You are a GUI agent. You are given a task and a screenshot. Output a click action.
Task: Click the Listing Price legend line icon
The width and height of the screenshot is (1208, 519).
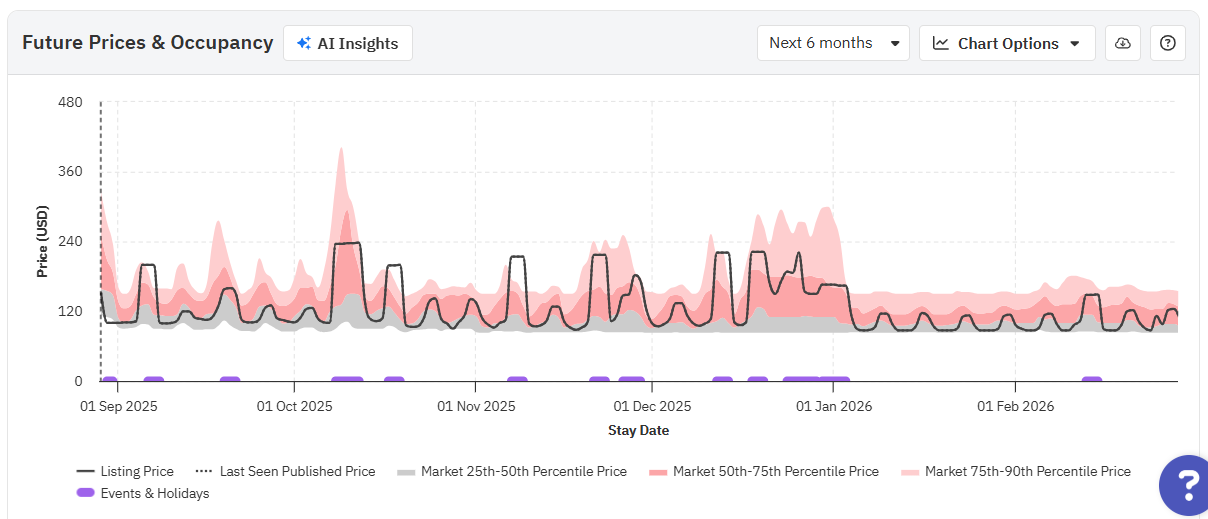point(86,472)
